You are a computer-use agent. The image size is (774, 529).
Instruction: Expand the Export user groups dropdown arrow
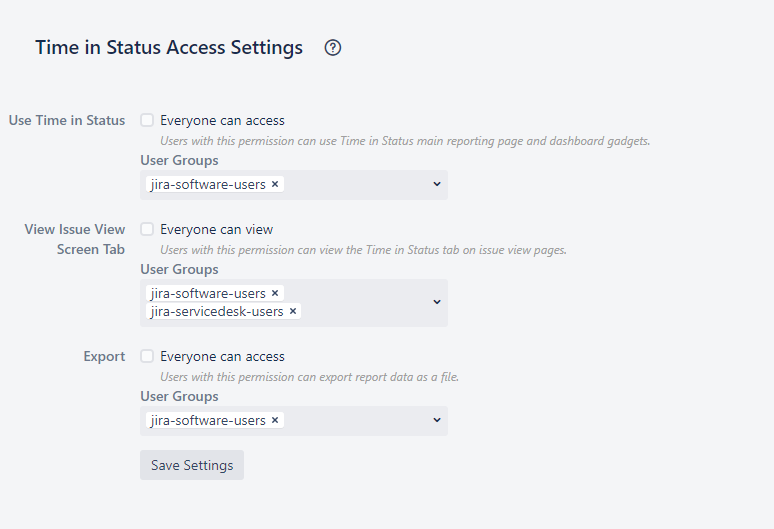437,420
